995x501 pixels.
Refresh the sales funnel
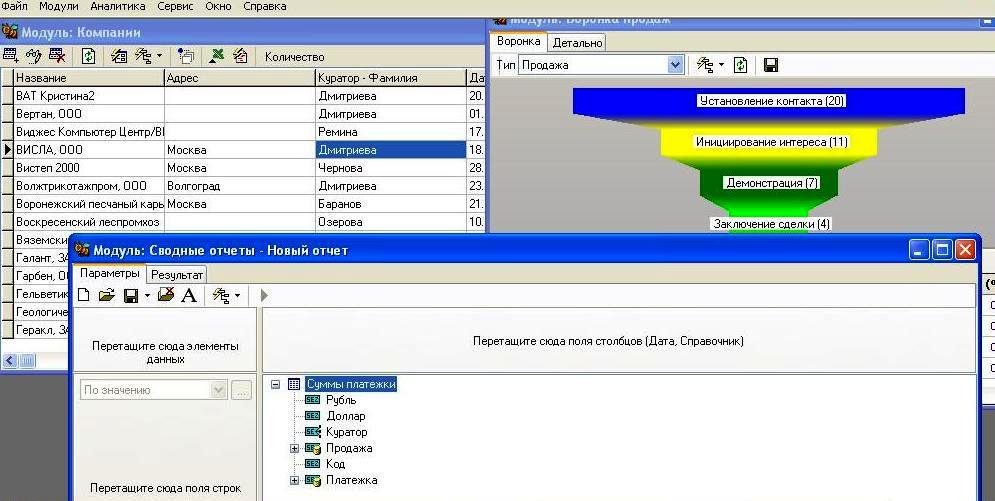click(741, 64)
